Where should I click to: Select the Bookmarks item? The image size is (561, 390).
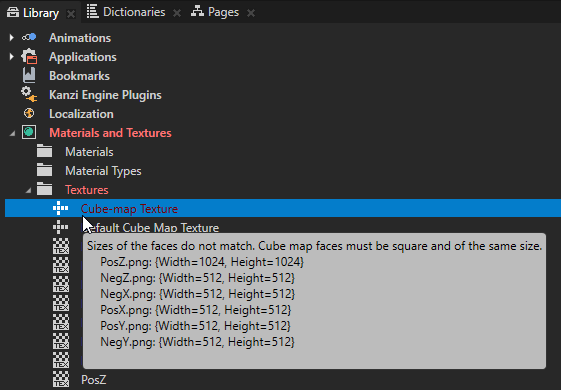(79, 76)
